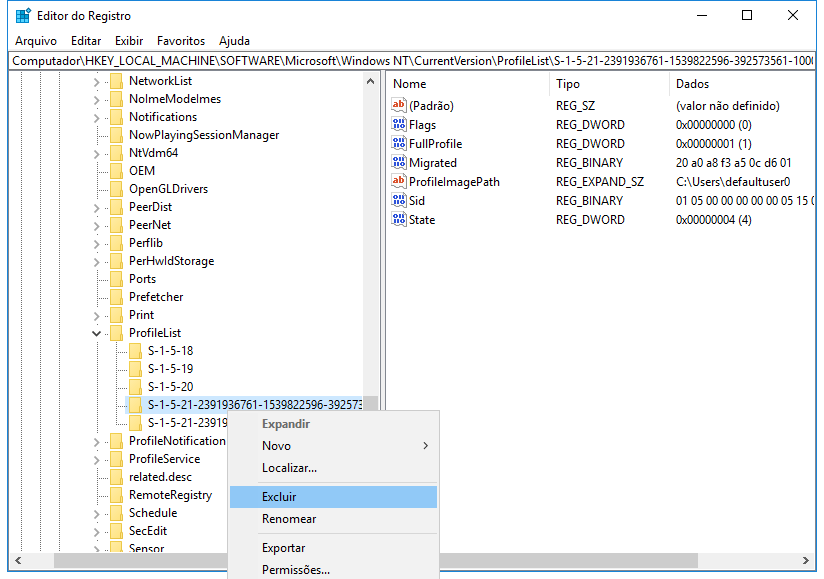Click the Nome column header
This screenshot has width=824, height=579.
[x=410, y=84]
